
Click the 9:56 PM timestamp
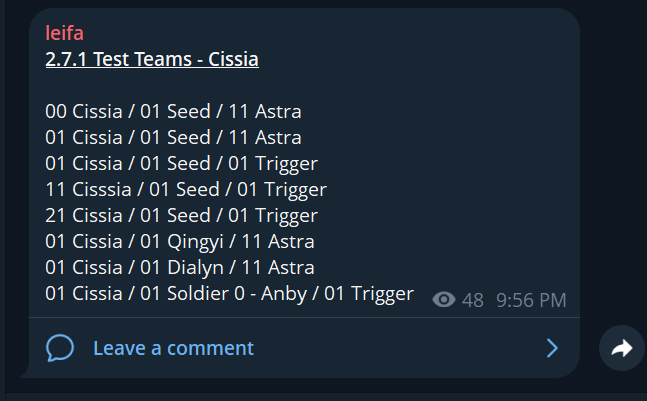[x=531, y=300]
